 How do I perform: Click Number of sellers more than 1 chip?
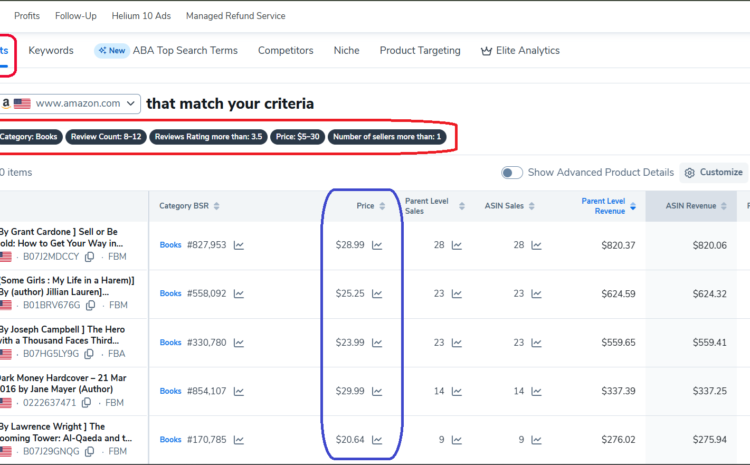click(x=387, y=137)
